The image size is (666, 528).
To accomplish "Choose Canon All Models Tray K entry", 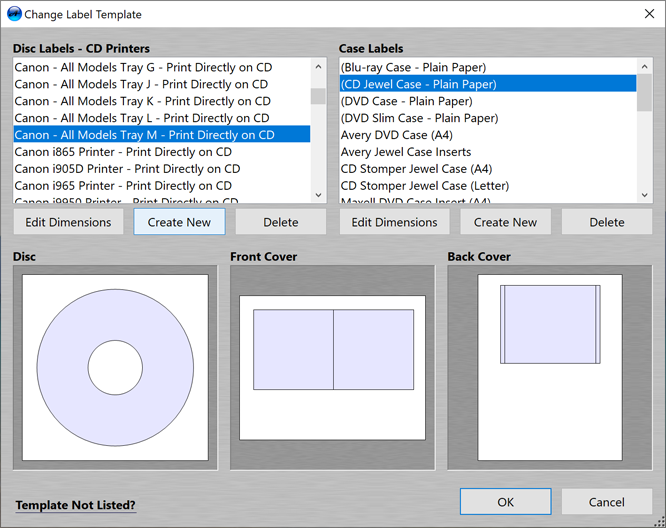I will 141,101.
